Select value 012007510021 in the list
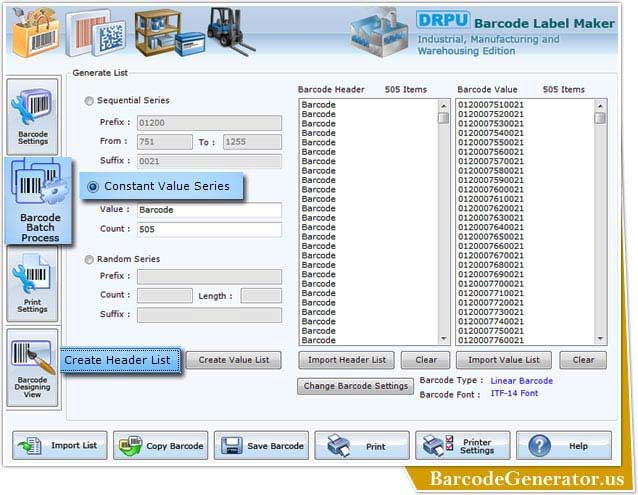Image resolution: width=638 pixels, height=495 pixels. (491, 105)
